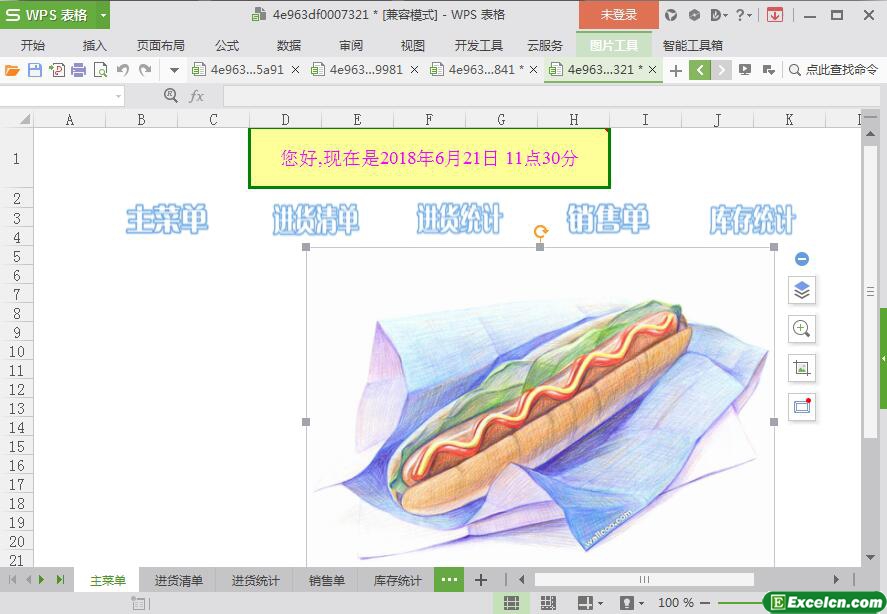Open the 云服务 ribbon tab
The width and height of the screenshot is (887, 614).
tap(545, 45)
